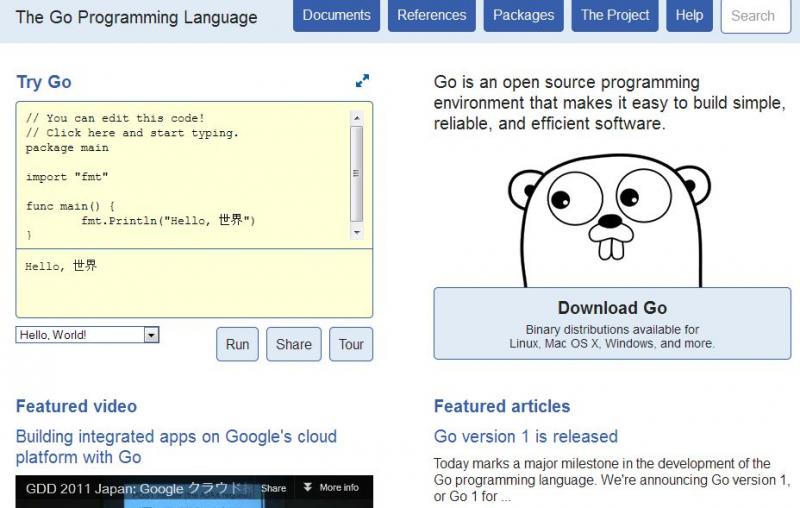The height and width of the screenshot is (508, 800).
Task: Open the Go version 1 is released article
Action: [526, 437]
